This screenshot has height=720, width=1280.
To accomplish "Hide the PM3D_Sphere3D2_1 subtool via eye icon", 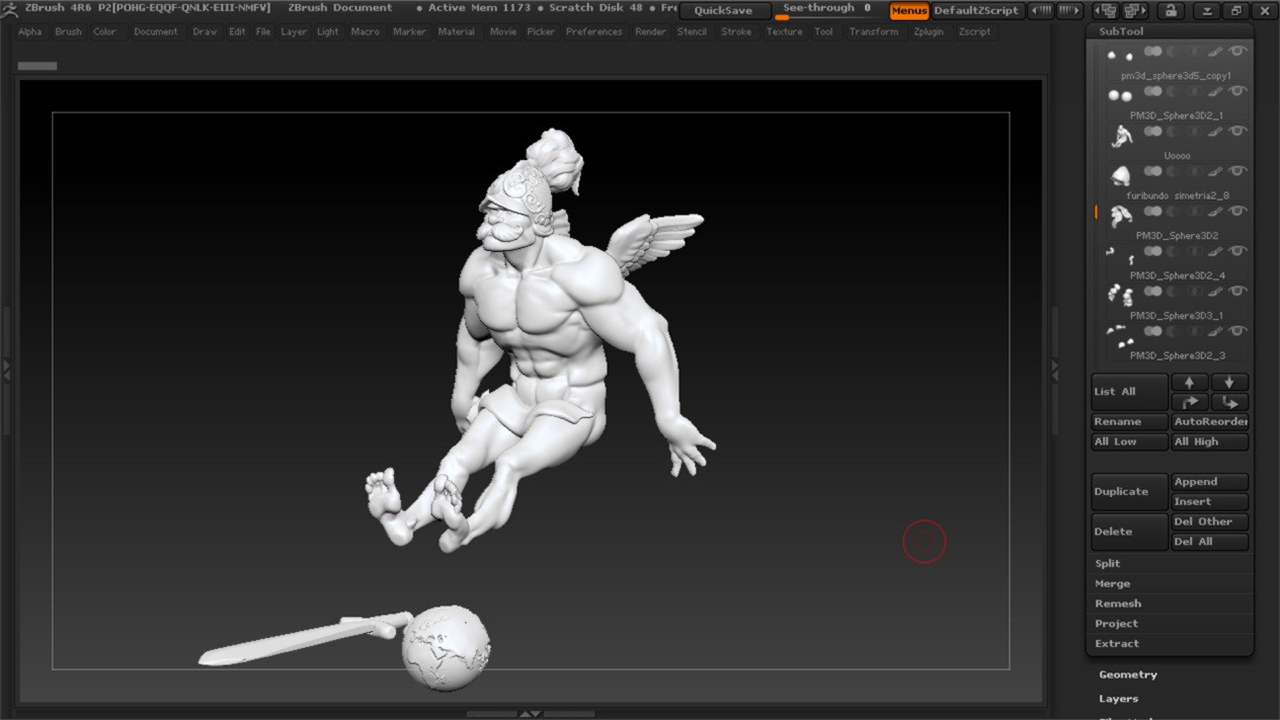I will pyautogui.click(x=1239, y=92).
